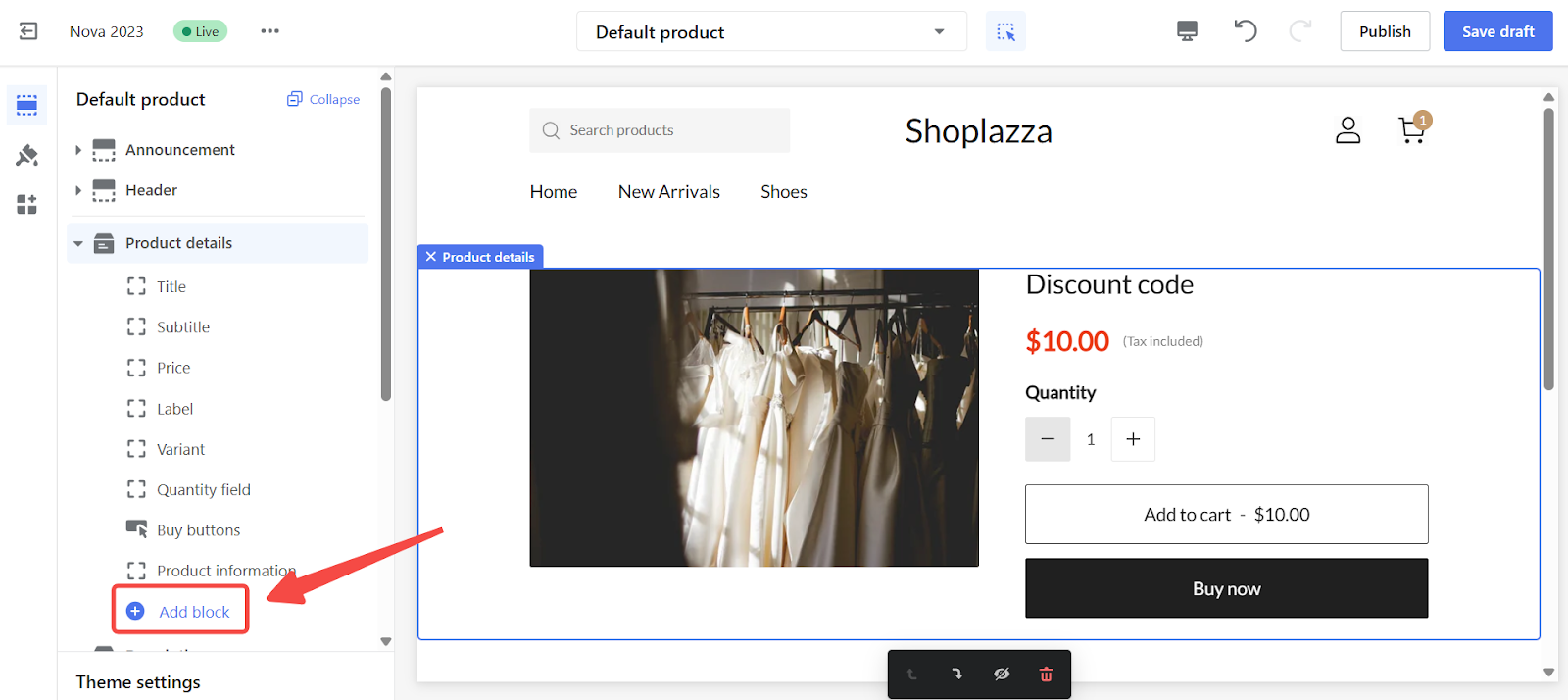Toggle the element inspector selection tool
The image size is (1568, 700).
(x=1005, y=31)
